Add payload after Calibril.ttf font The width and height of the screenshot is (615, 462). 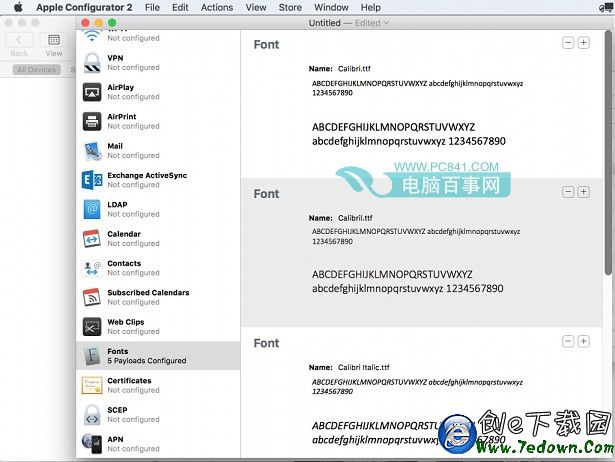pos(584,192)
